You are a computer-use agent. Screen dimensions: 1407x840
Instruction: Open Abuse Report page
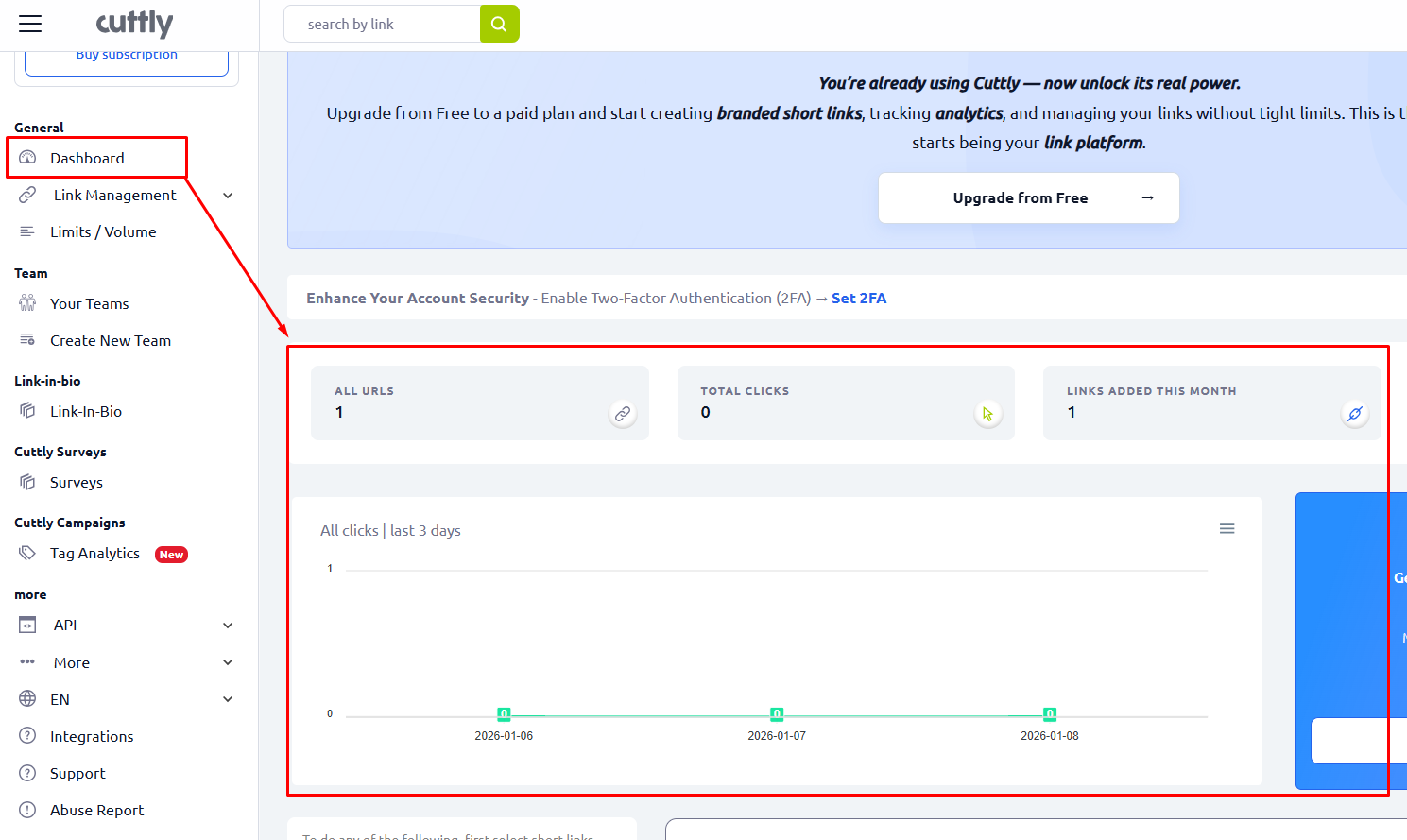pos(96,810)
